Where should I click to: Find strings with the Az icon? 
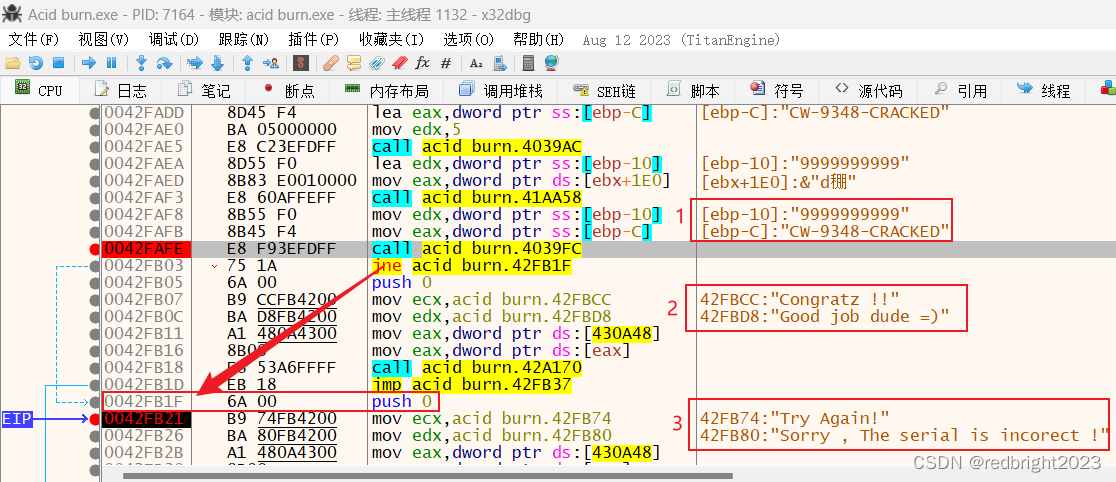coord(476,63)
